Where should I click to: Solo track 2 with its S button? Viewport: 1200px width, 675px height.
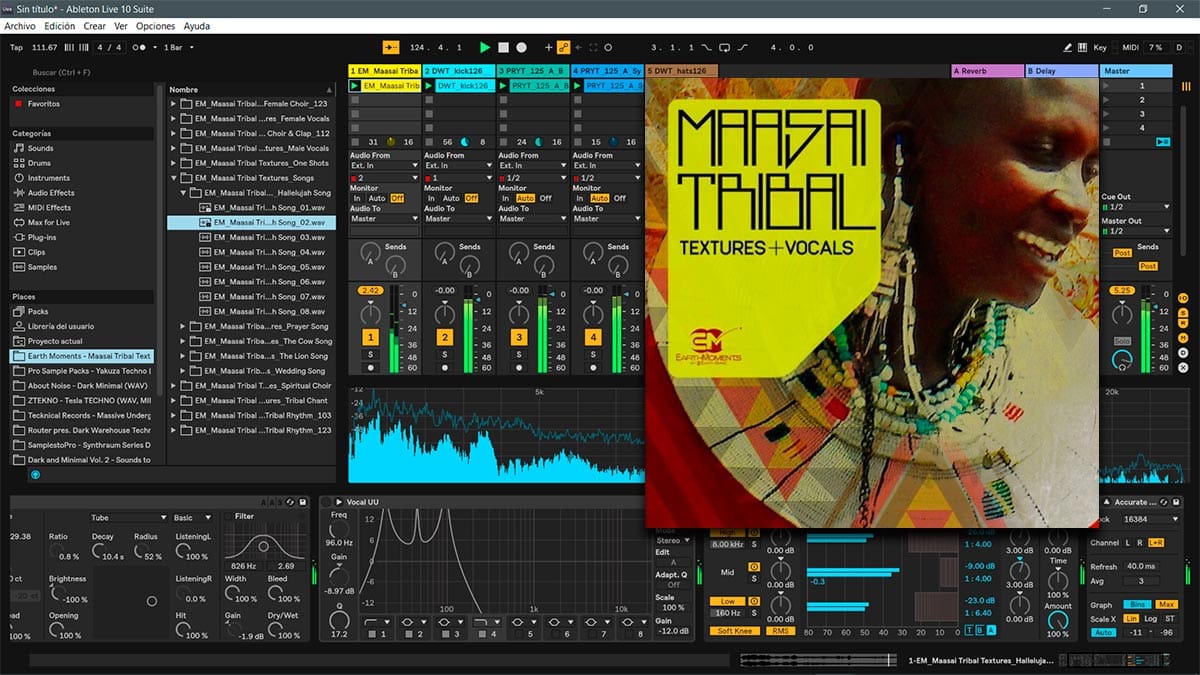click(x=444, y=355)
